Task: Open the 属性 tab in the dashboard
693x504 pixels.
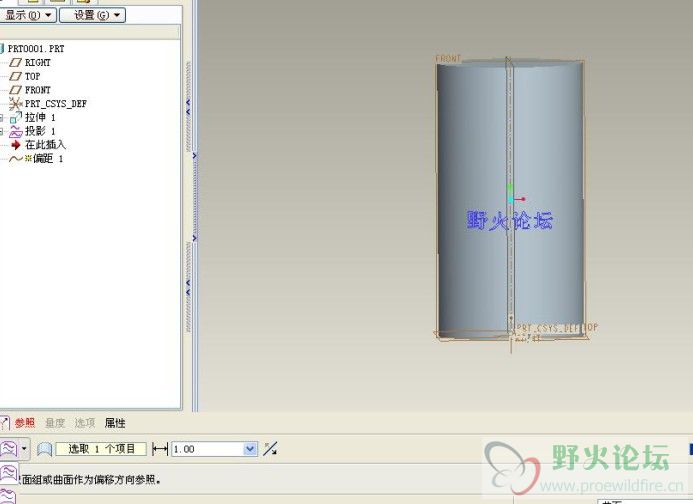Action: pyautogui.click(x=115, y=423)
